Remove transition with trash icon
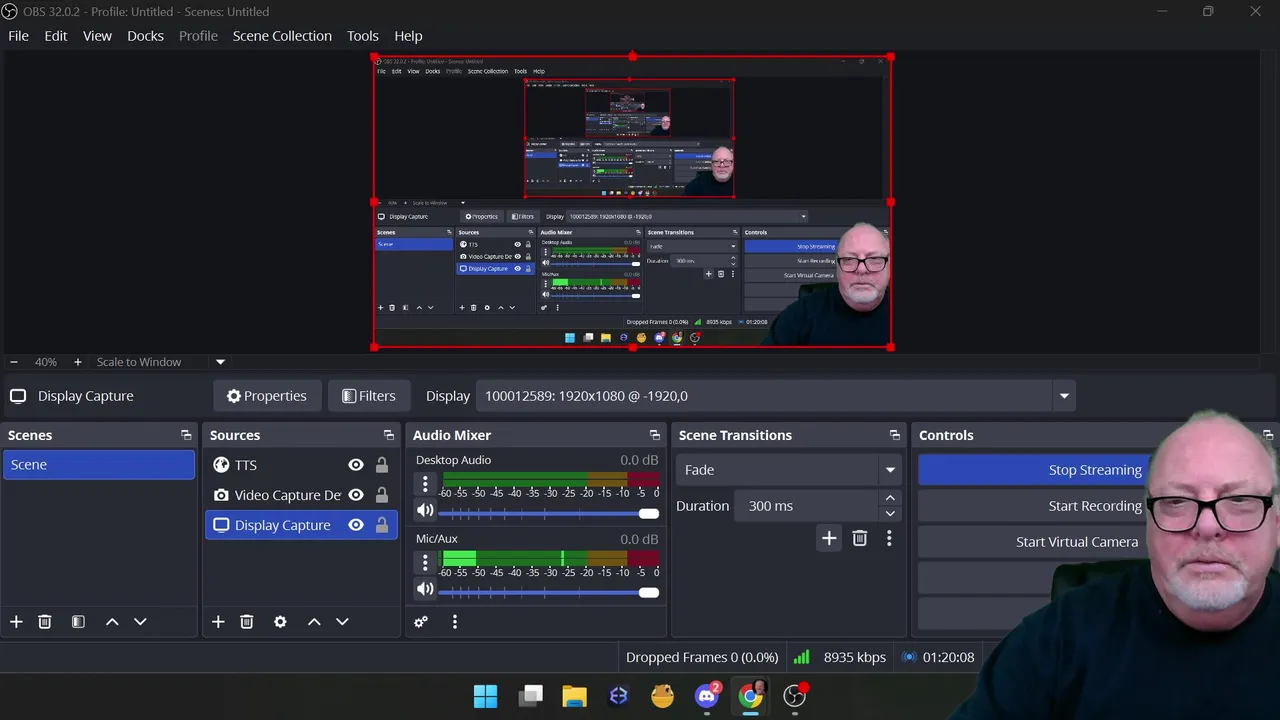This screenshot has height=720, width=1280. 859,538
